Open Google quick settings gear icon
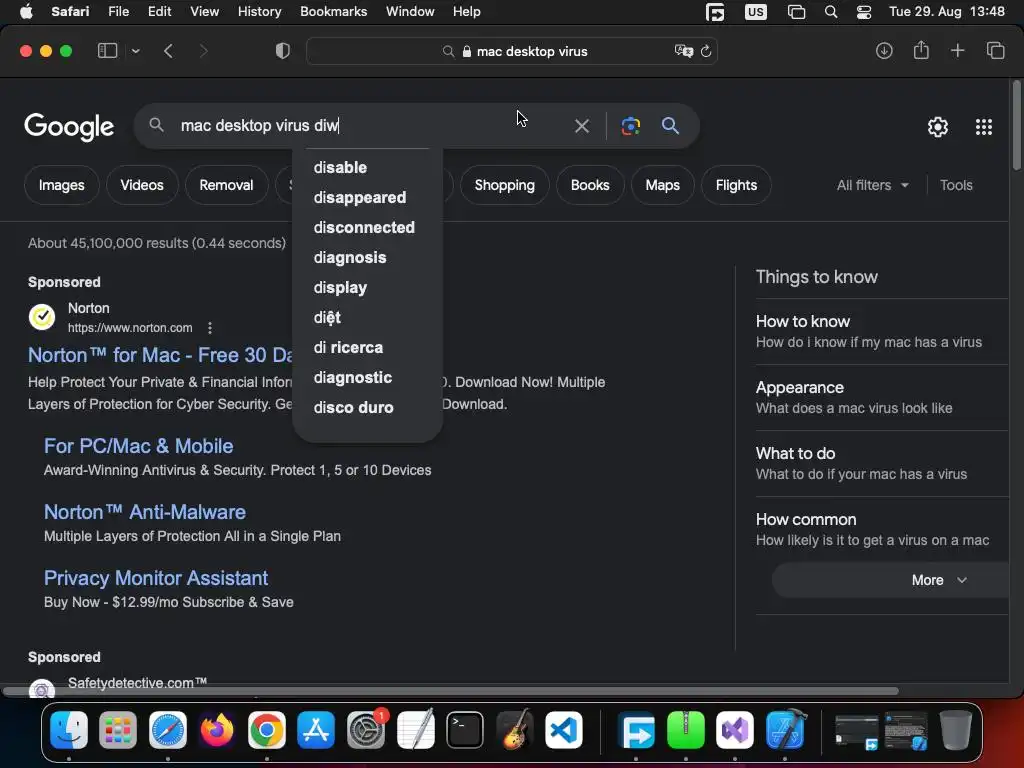 coord(938,127)
